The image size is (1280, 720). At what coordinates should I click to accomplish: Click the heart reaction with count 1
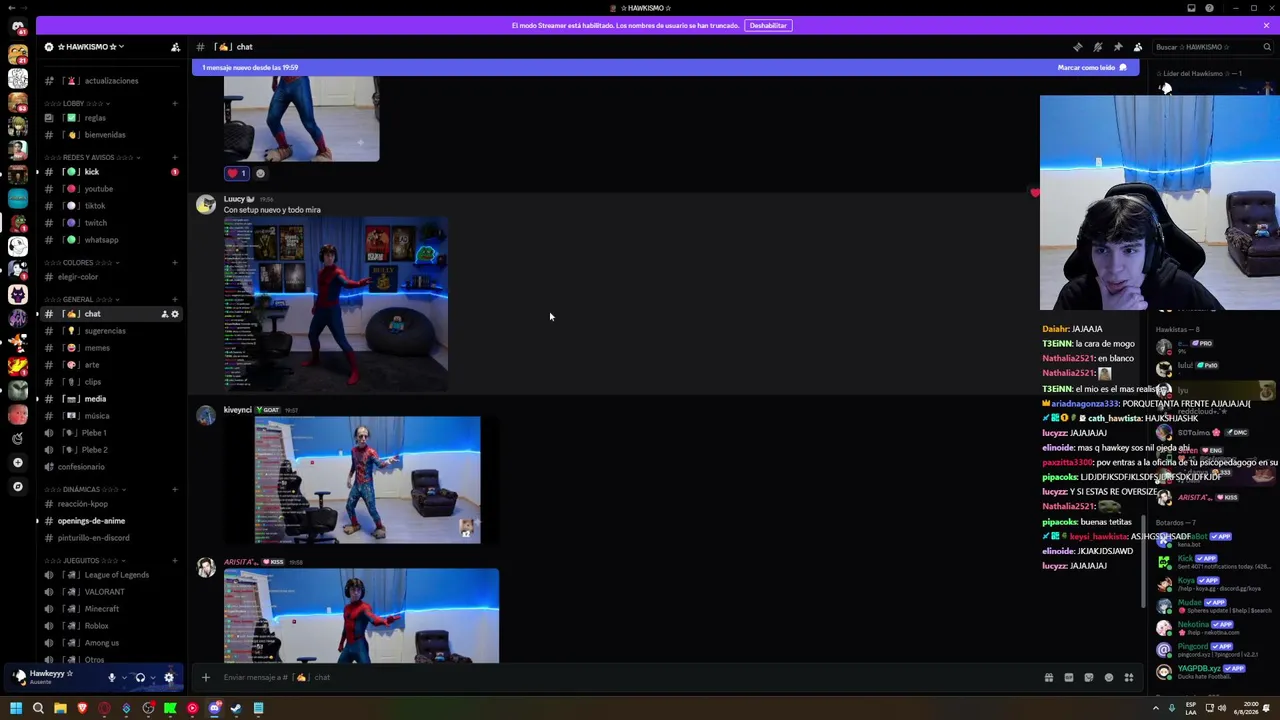tap(237, 173)
